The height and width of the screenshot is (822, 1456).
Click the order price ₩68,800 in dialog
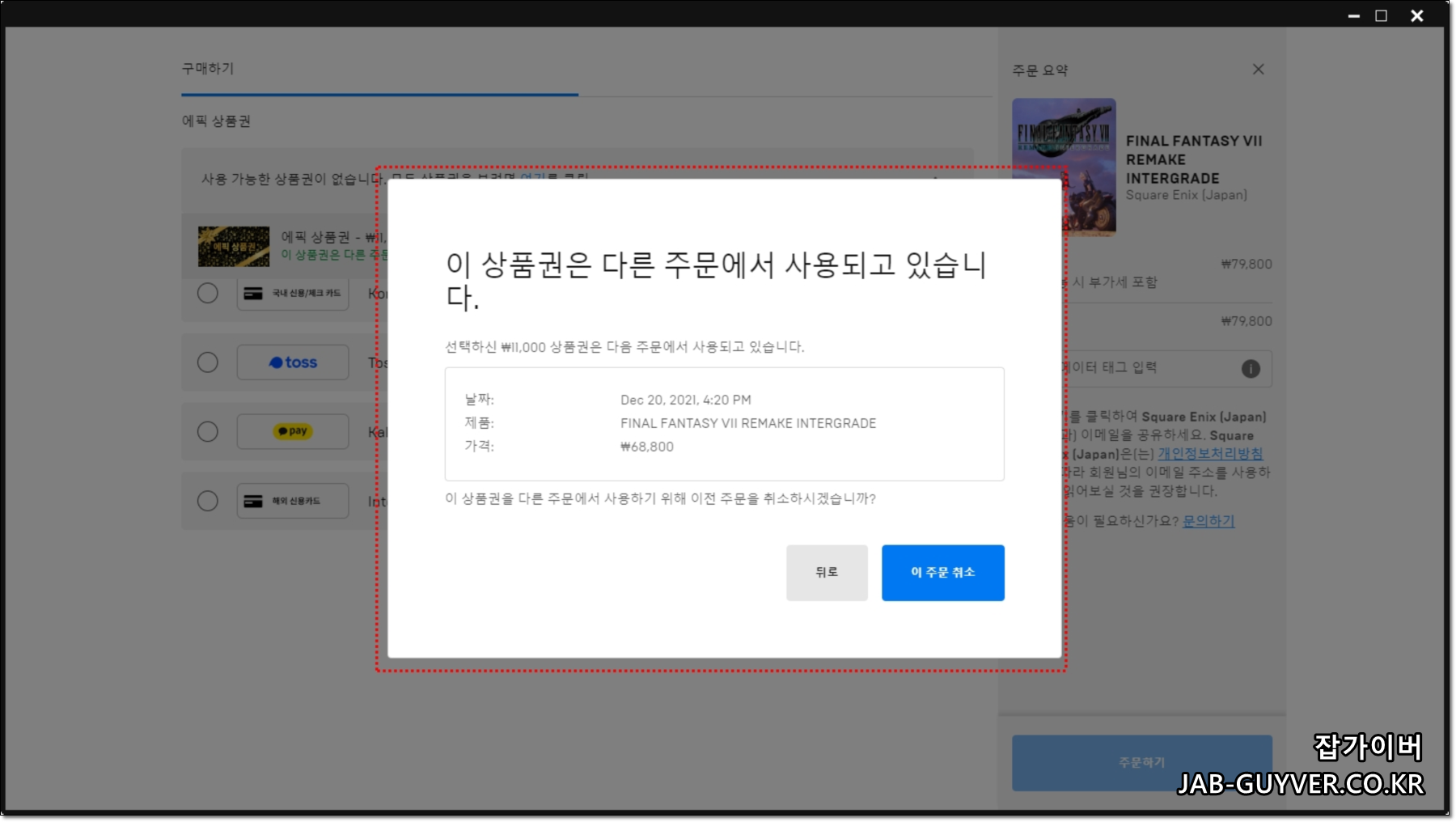tap(647, 447)
